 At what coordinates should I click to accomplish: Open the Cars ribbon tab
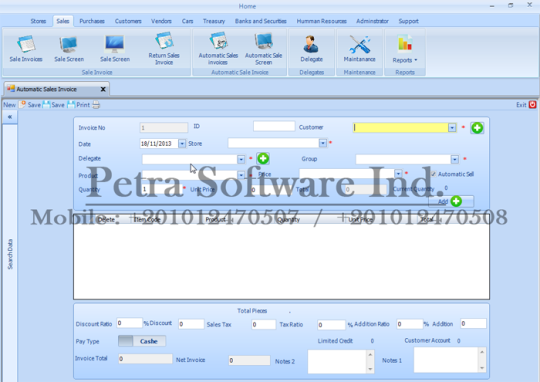tap(187, 21)
